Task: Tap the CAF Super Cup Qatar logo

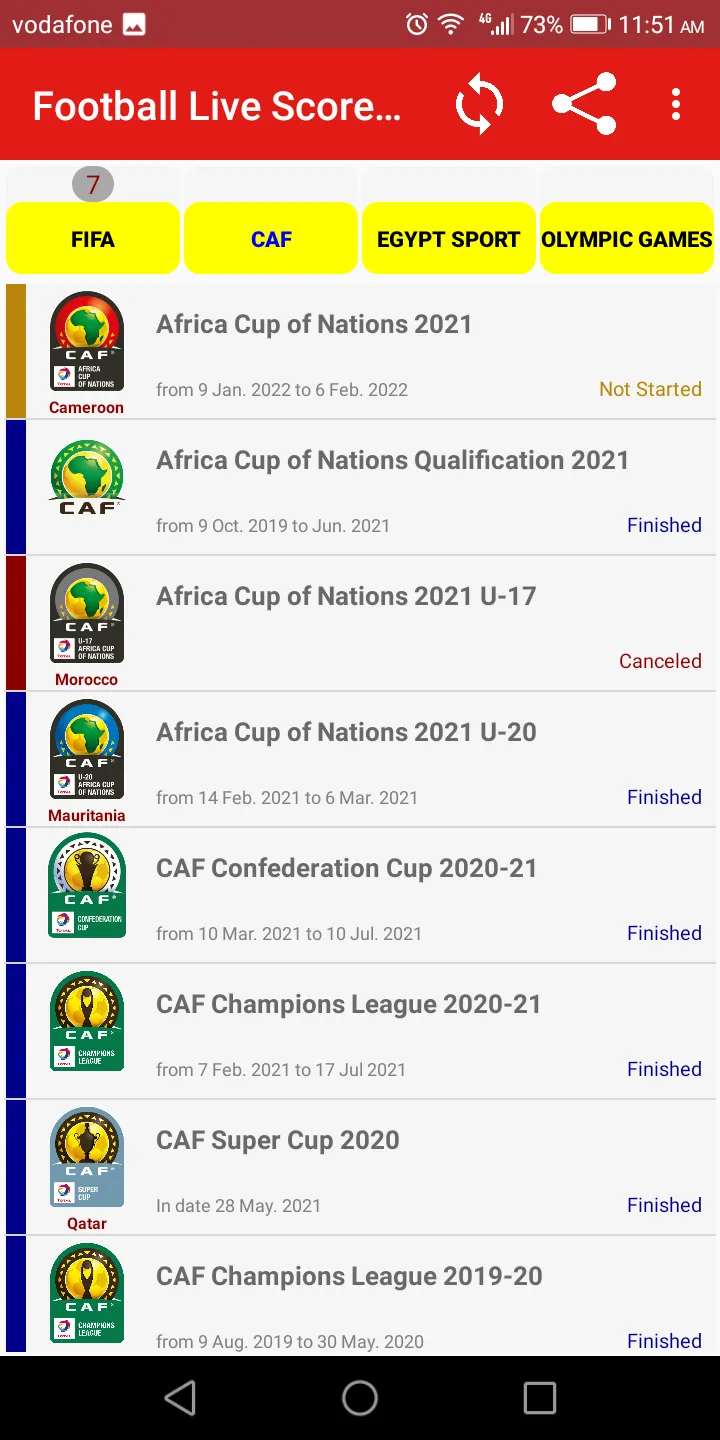Action: 87,1158
